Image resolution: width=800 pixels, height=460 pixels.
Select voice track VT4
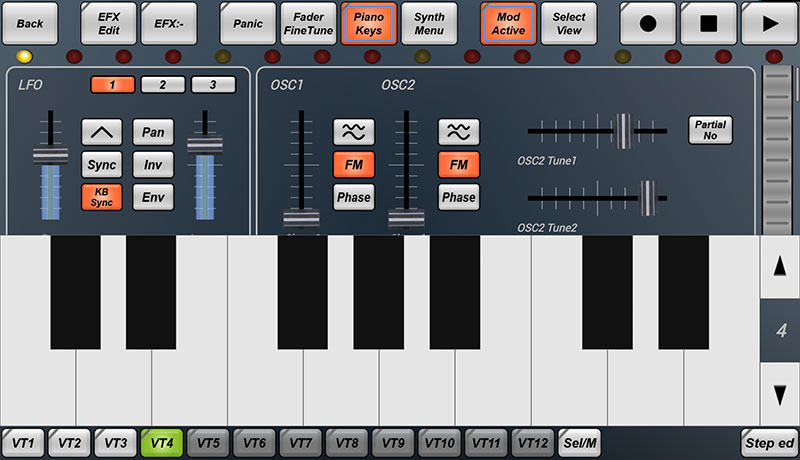[x=162, y=443]
